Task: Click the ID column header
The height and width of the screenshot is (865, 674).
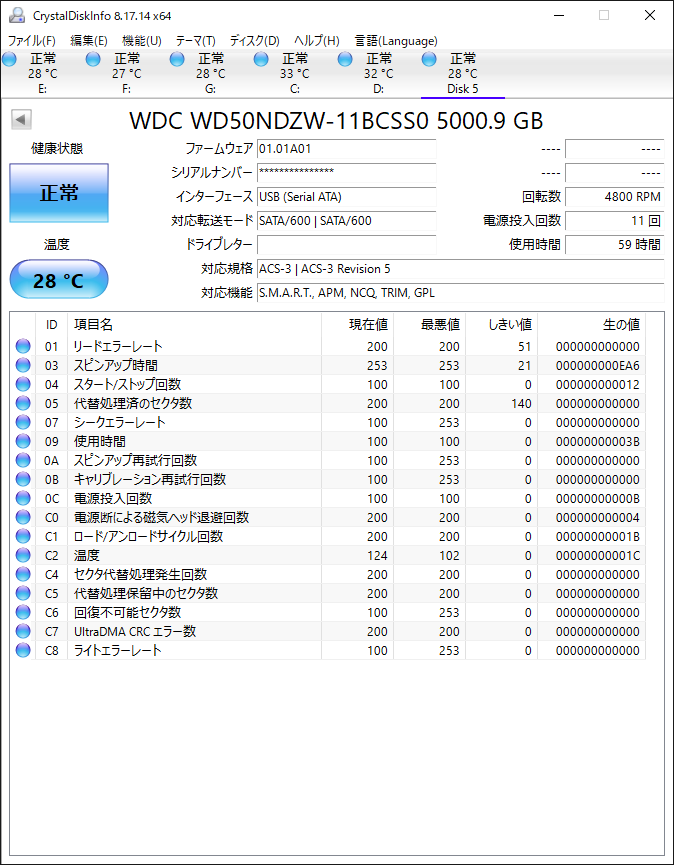Action: coord(51,325)
